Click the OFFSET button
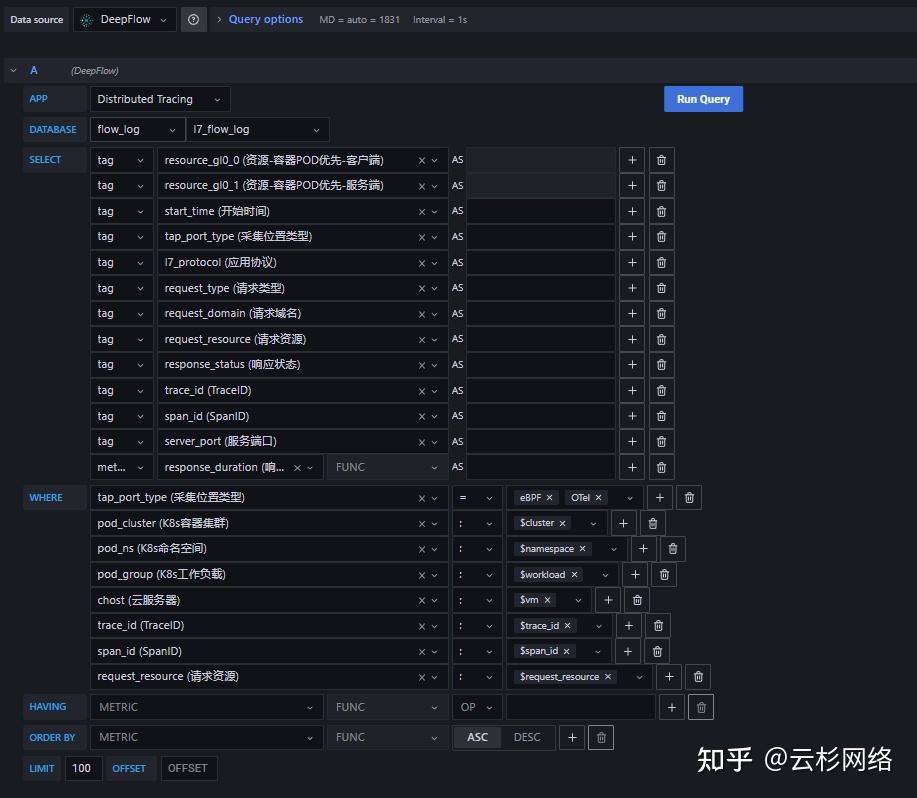The width and height of the screenshot is (917, 798). pyautogui.click(x=188, y=768)
